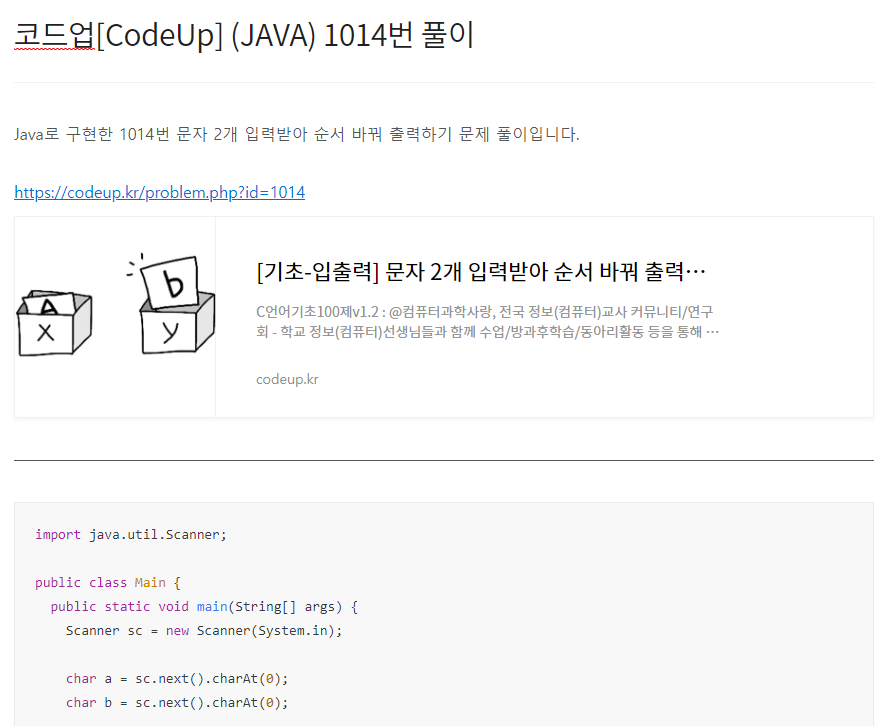Click the import java.util.Scanner code line
The width and height of the screenshot is (889, 726).
(130, 534)
